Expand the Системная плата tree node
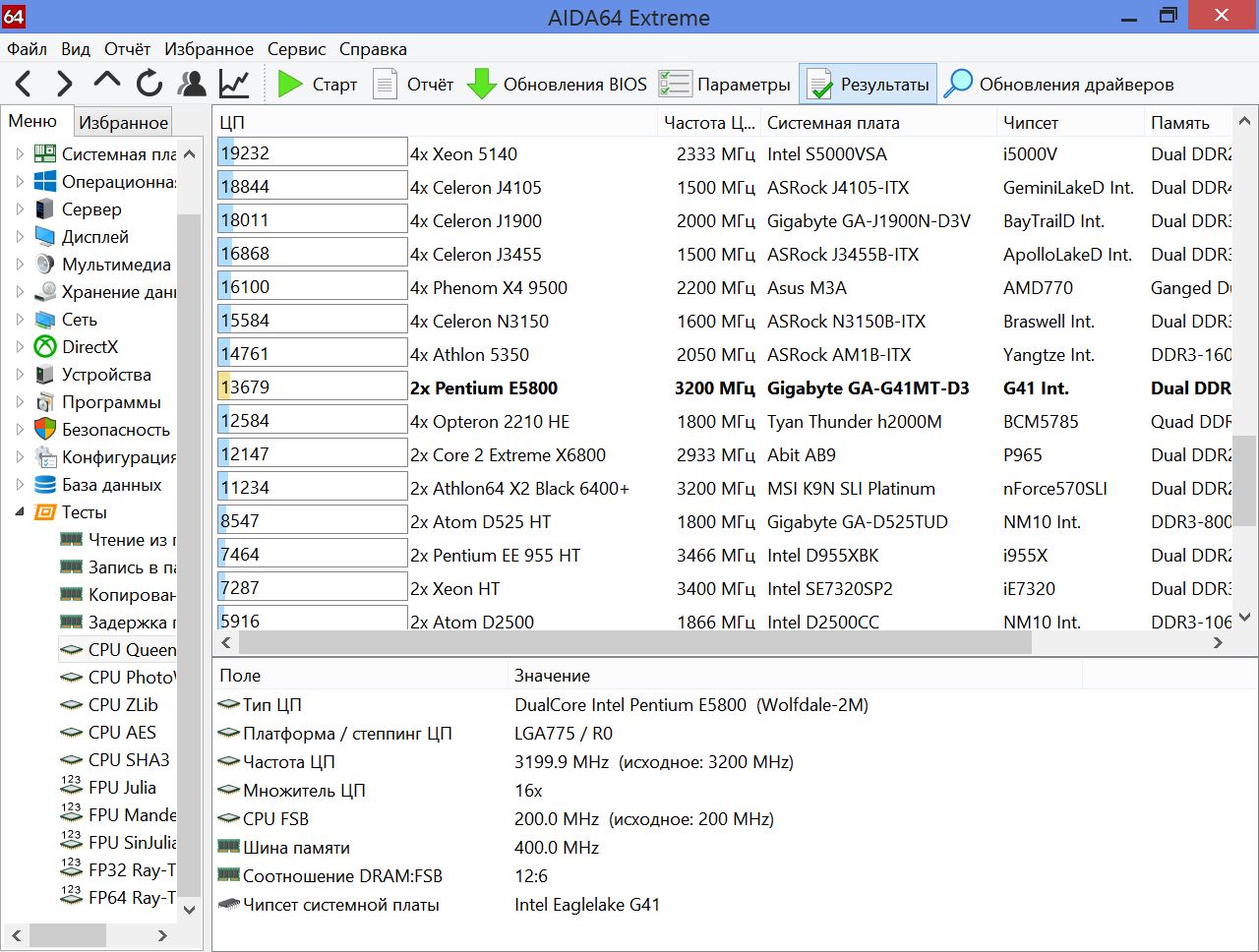Image resolution: width=1259 pixels, height=952 pixels. (20, 154)
